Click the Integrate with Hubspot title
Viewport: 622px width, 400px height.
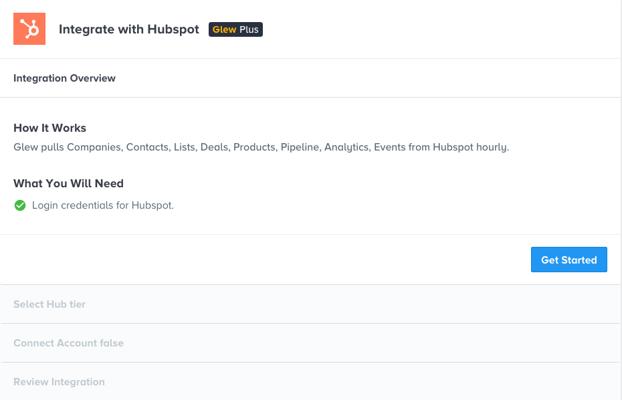pos(129,29)
